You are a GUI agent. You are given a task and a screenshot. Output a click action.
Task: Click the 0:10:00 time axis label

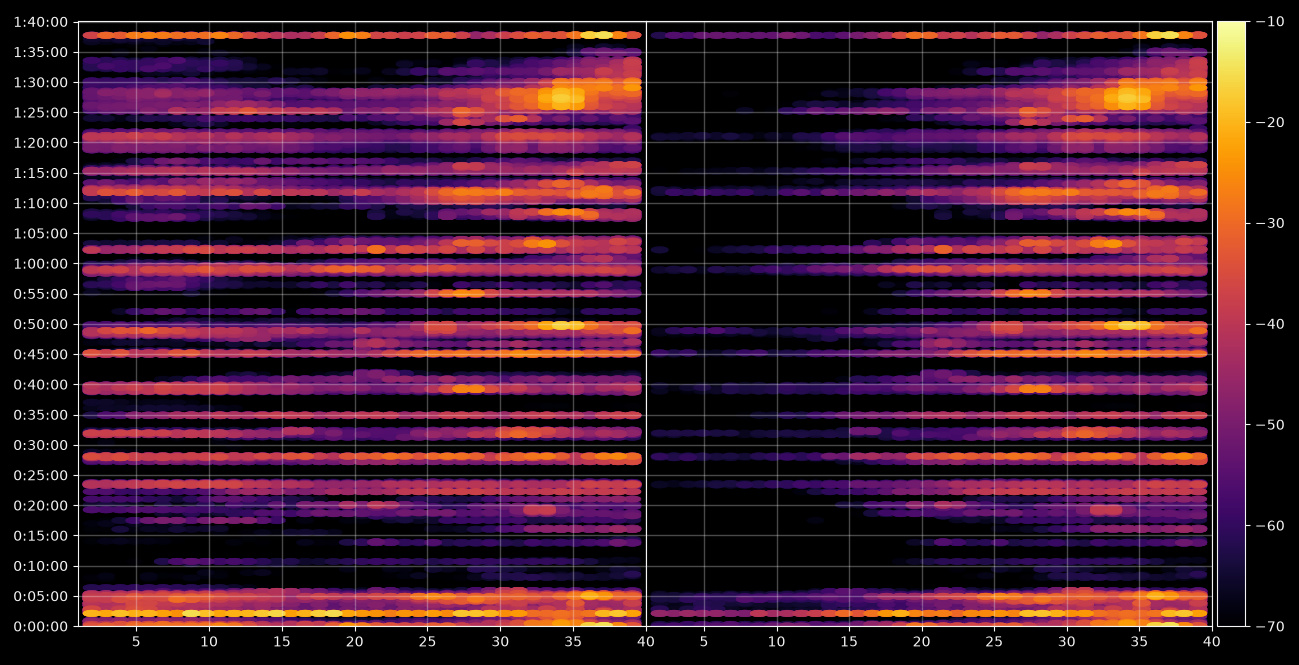tap(41, 566)
